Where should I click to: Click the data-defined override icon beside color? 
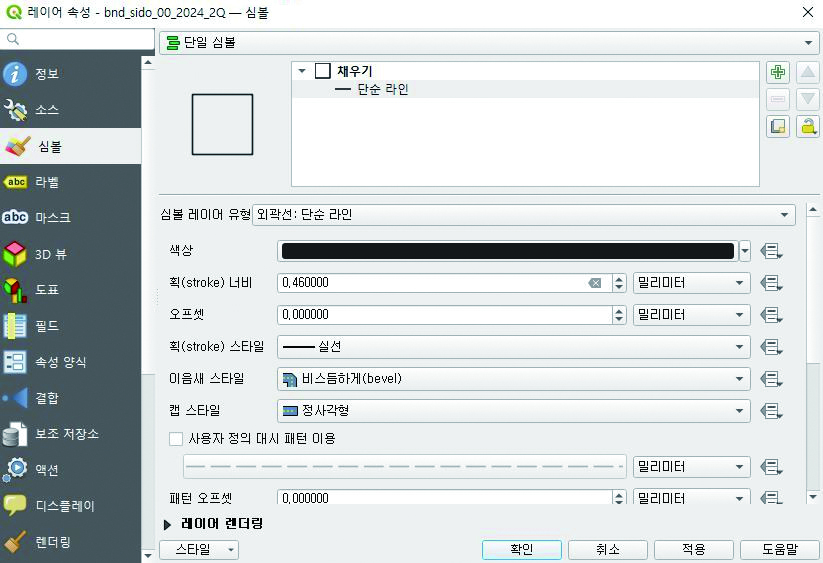(770, 251)
